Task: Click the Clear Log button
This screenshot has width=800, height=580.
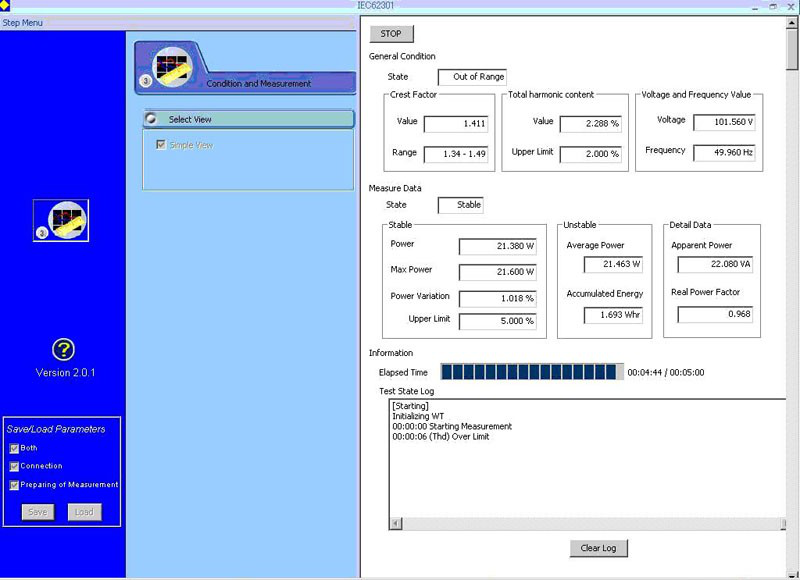Action: click(x=598, y=548)
